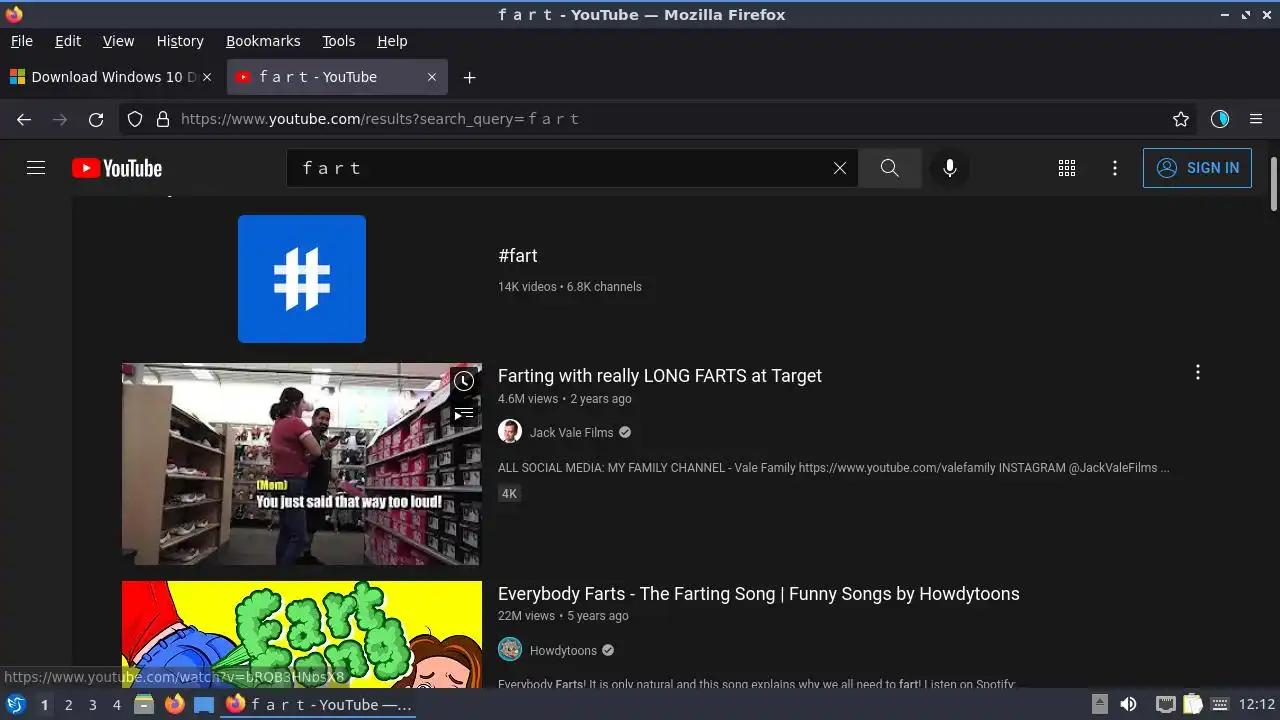This screenshot has height=720, width=1280.
Task: Switch to virtual desktop 4
Action: point(116,705)
